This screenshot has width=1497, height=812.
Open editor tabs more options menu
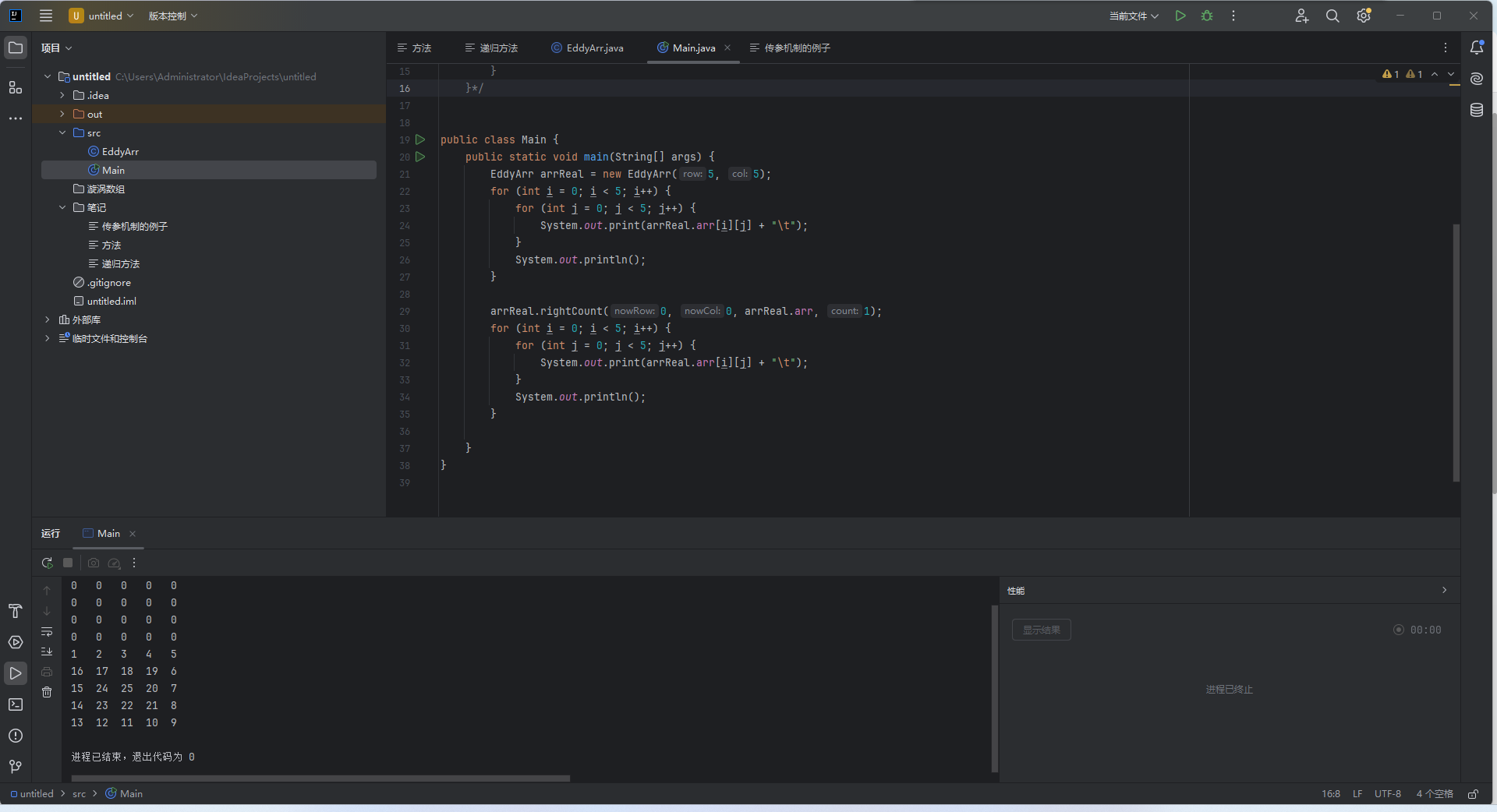point(1445,48)
